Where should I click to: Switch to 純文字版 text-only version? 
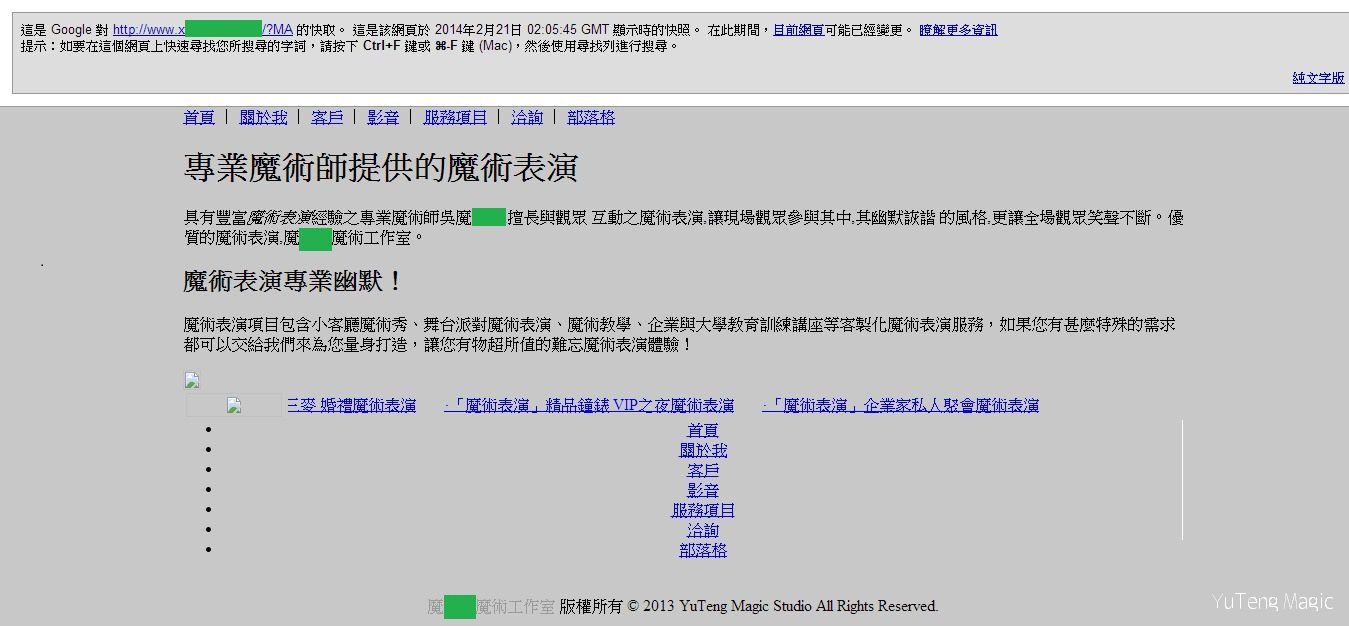1318,78
